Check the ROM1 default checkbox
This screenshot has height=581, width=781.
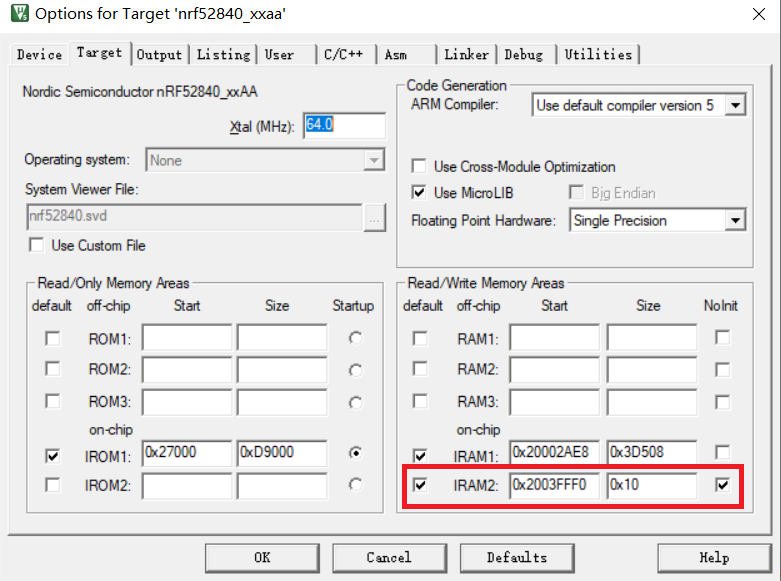[52, 338]
